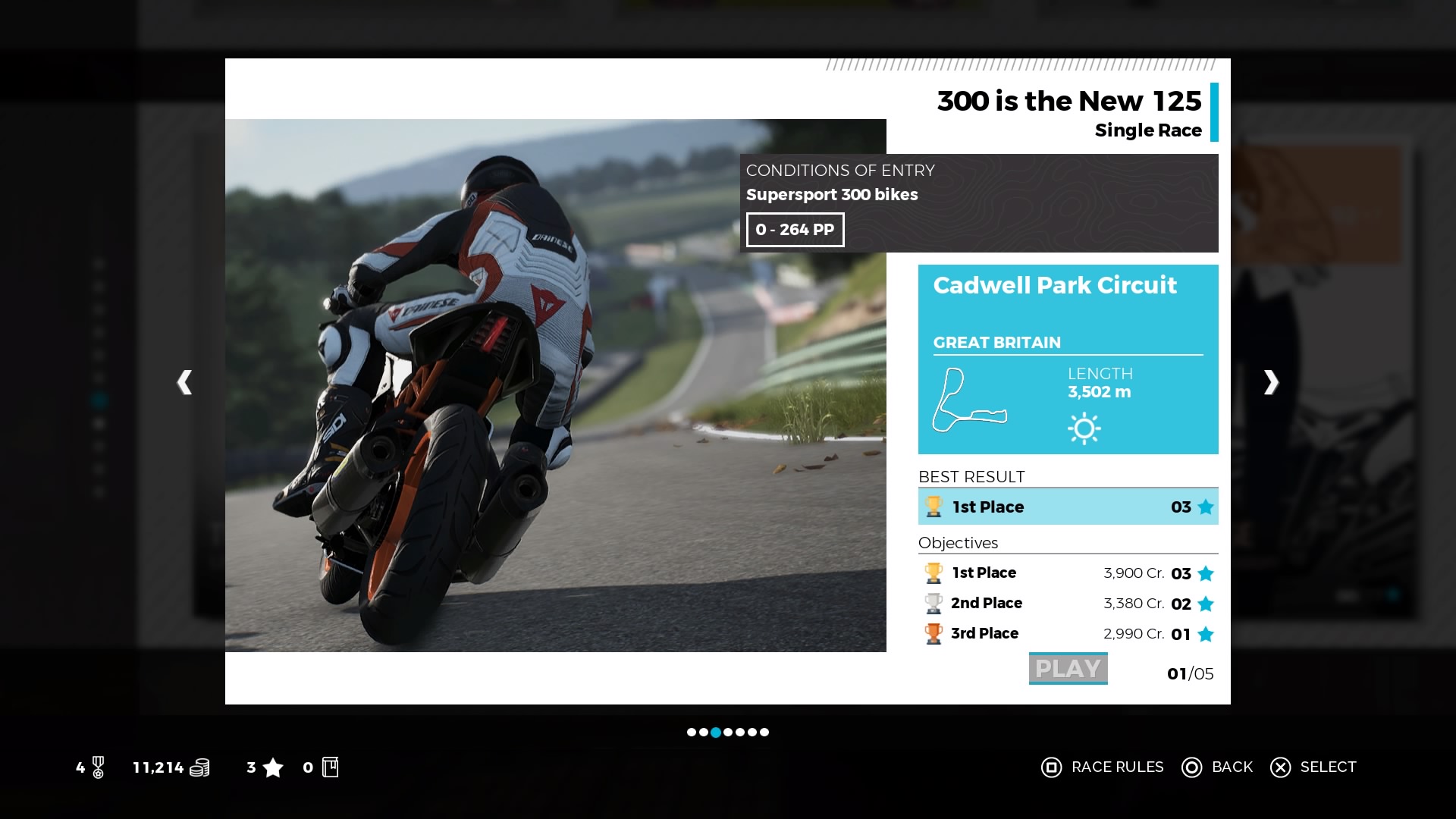This screenshot has height=819, width=1456.
Task: Click the right arrow for the next event
Action: (1271, 382)
